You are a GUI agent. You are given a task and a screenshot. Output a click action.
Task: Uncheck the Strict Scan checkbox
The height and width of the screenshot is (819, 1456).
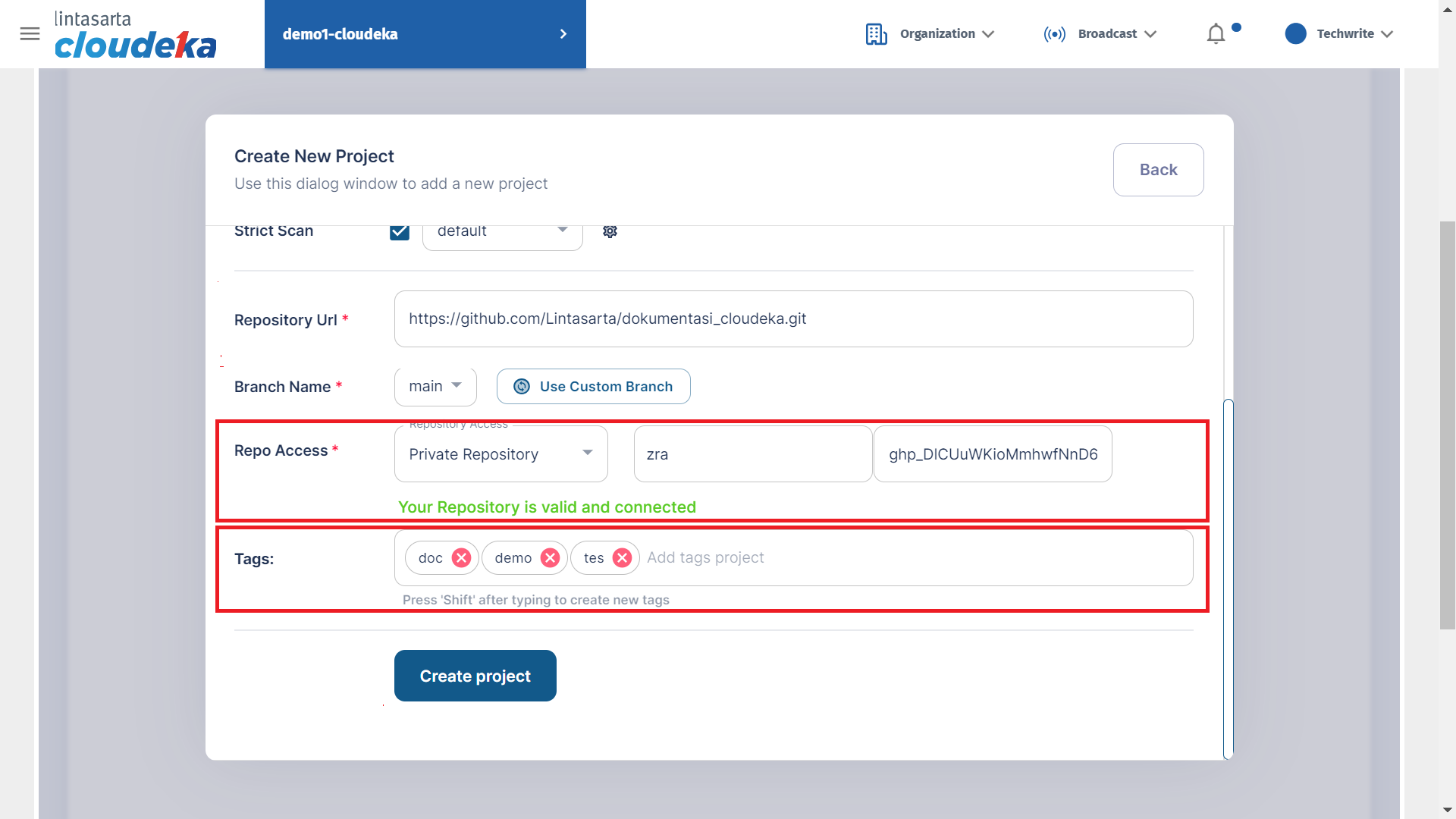tap(400, 231)
